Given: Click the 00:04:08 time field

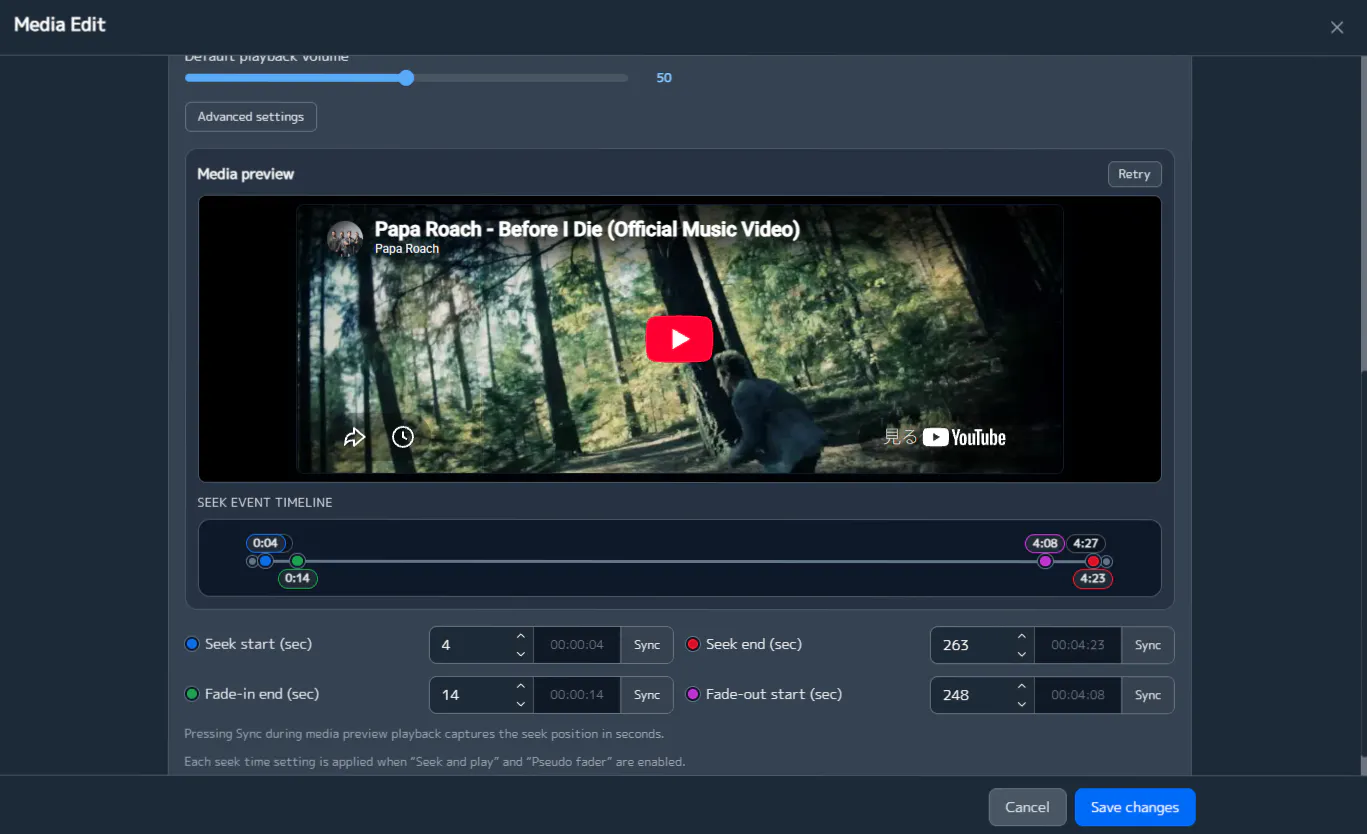Looking at the screenshot, I should pos(1078,695).
